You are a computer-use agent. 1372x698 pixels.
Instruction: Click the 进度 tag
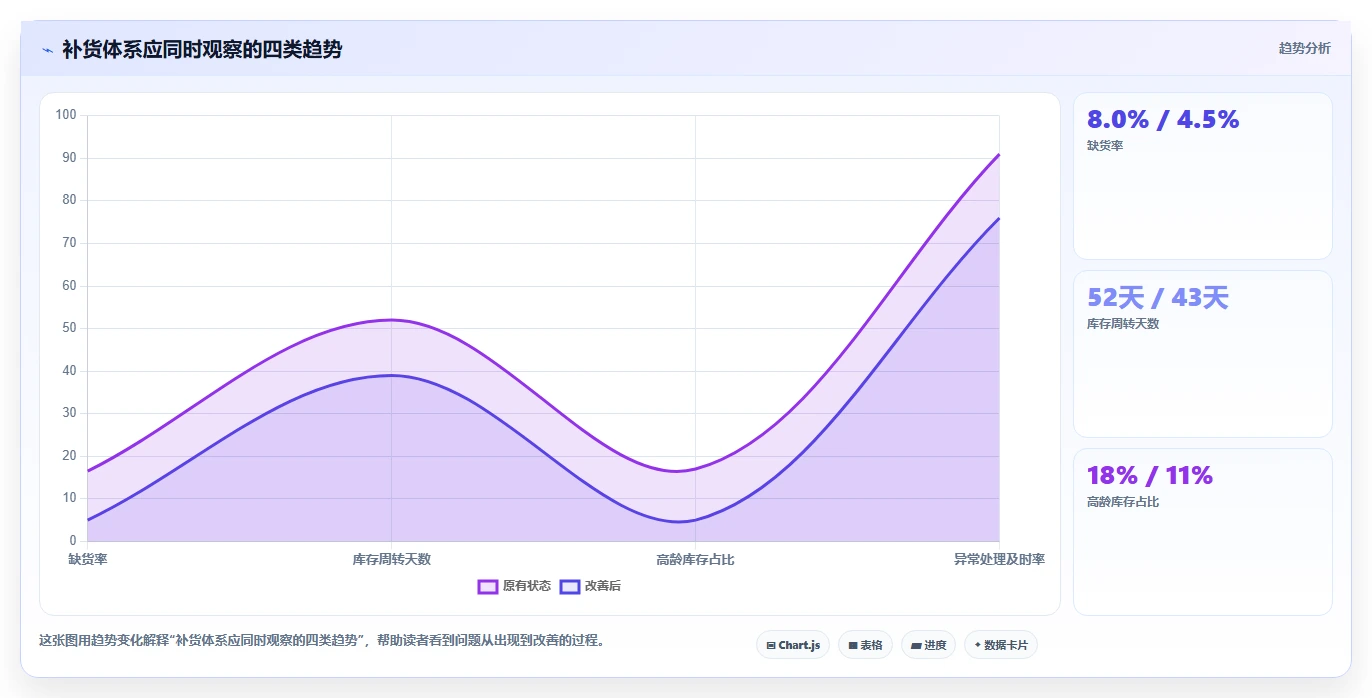pyautogui.click(x=928, y=645)
